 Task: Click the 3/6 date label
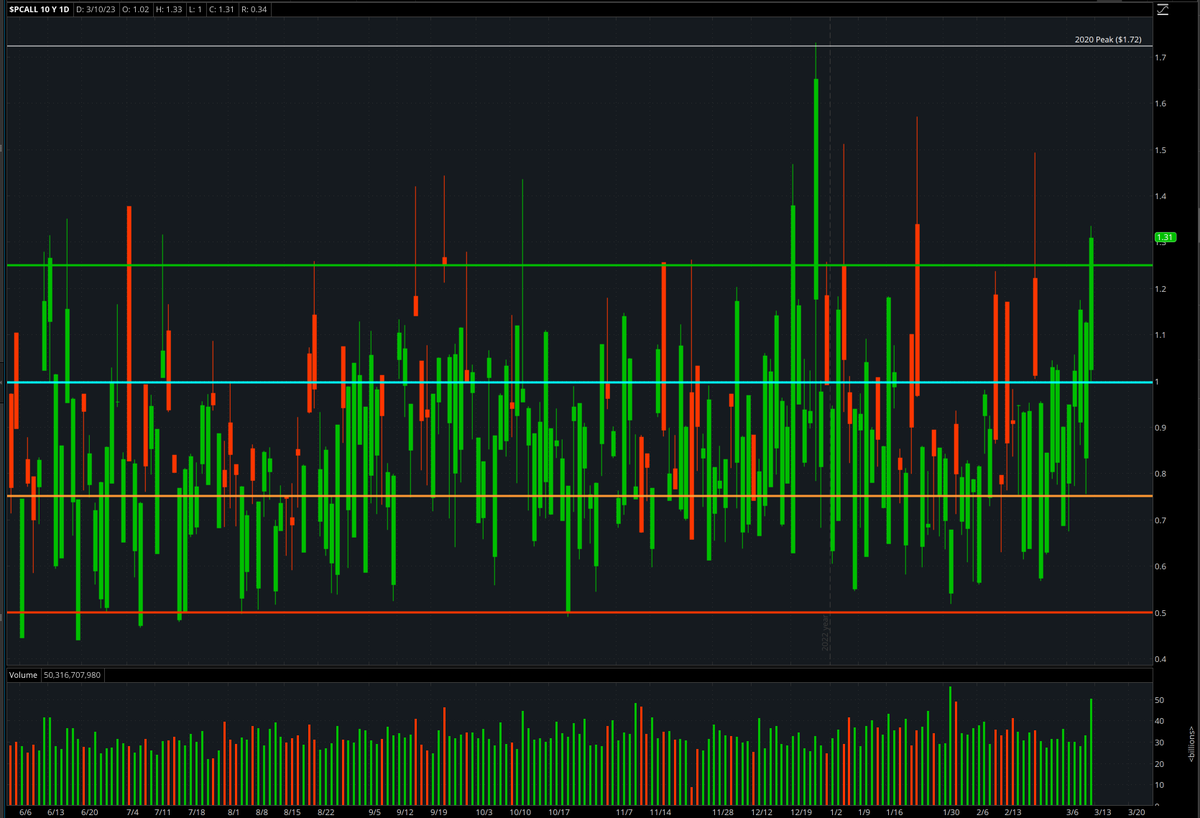point(1072,812)
